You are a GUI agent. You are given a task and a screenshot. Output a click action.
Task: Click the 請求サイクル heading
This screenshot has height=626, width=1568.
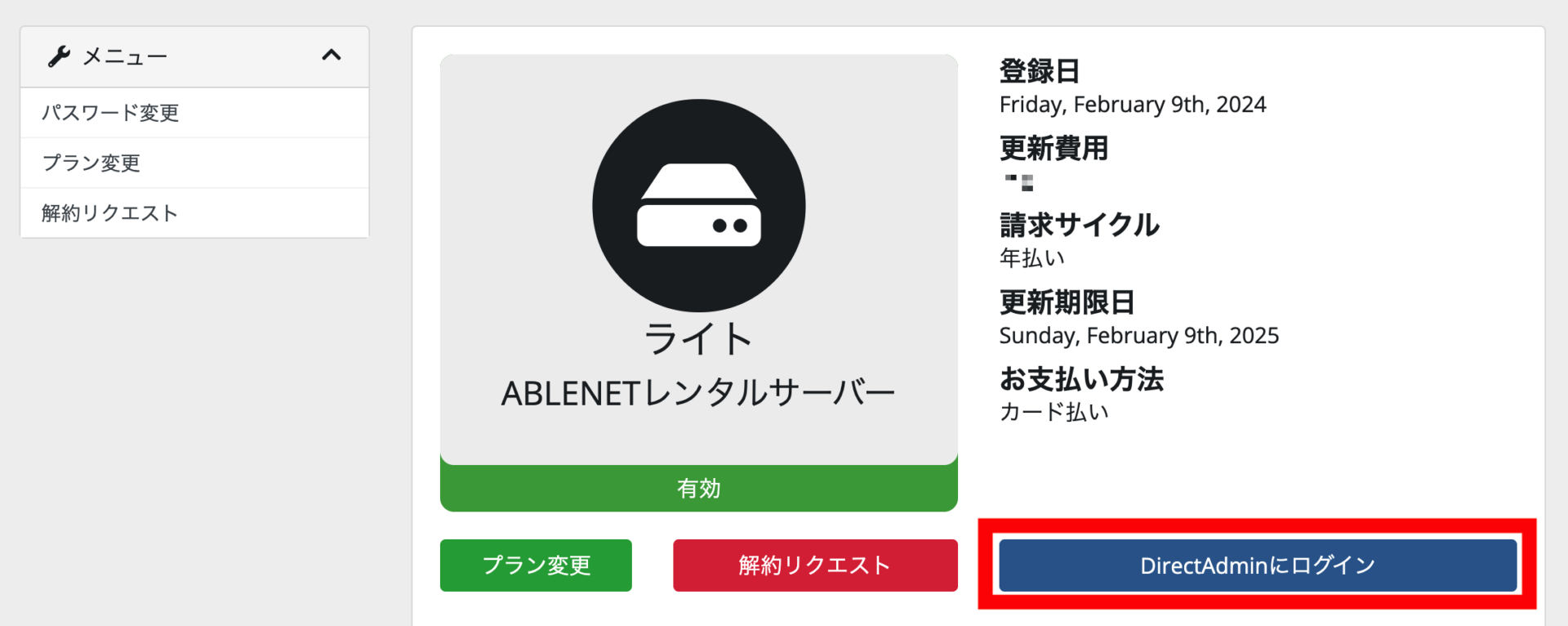[x=1078, y=226]
